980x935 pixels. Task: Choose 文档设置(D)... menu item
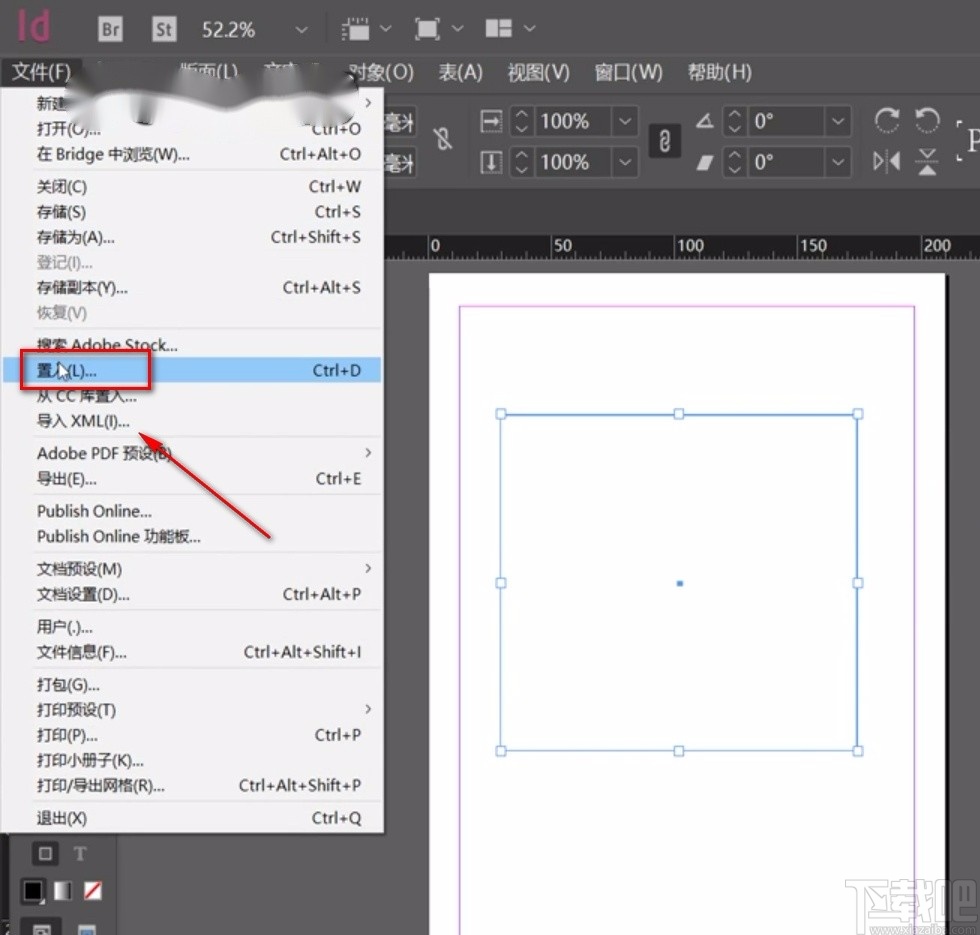(192, 594)
